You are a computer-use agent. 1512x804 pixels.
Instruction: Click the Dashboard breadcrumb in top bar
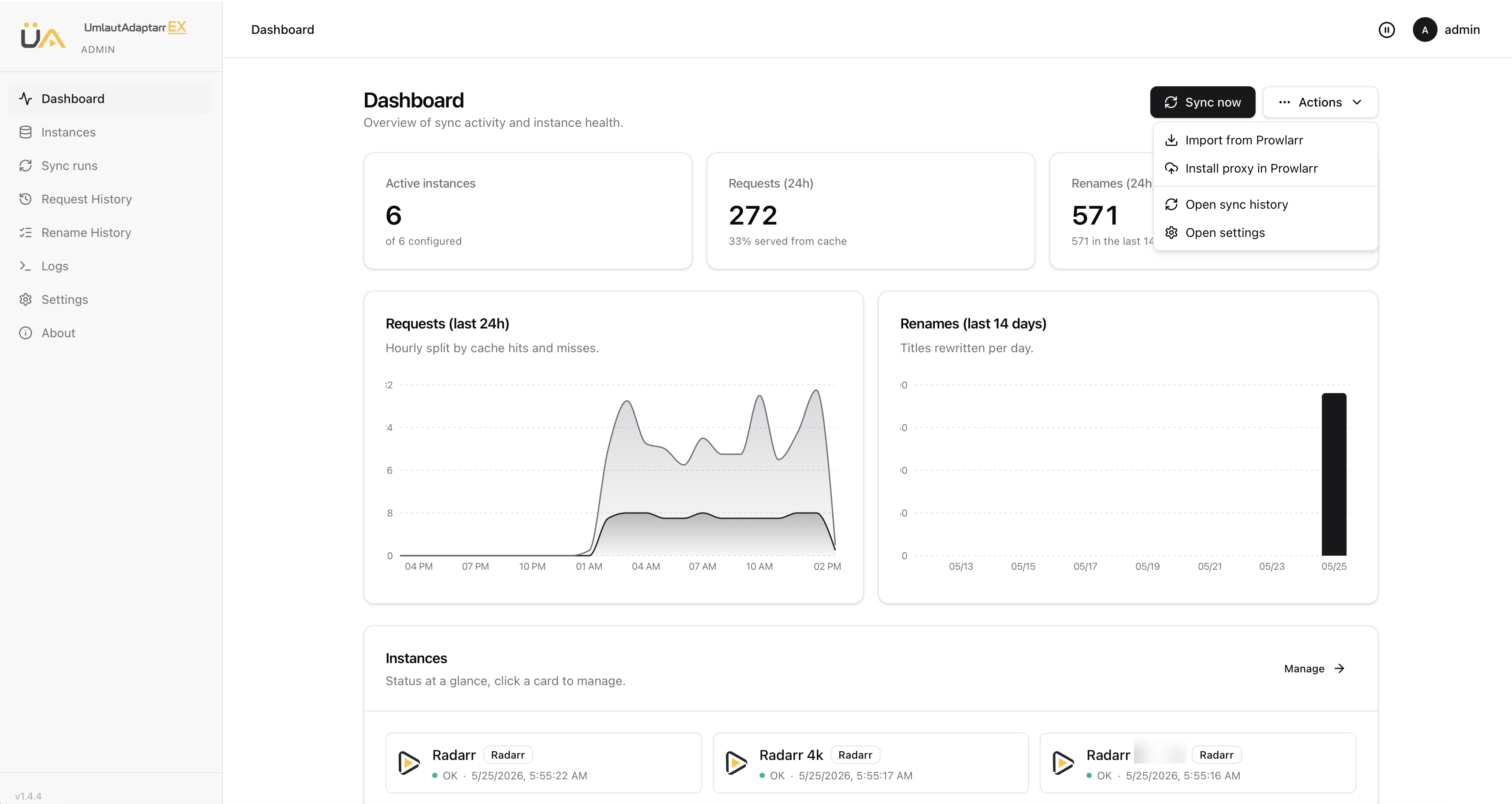click(x=282, y=30)
